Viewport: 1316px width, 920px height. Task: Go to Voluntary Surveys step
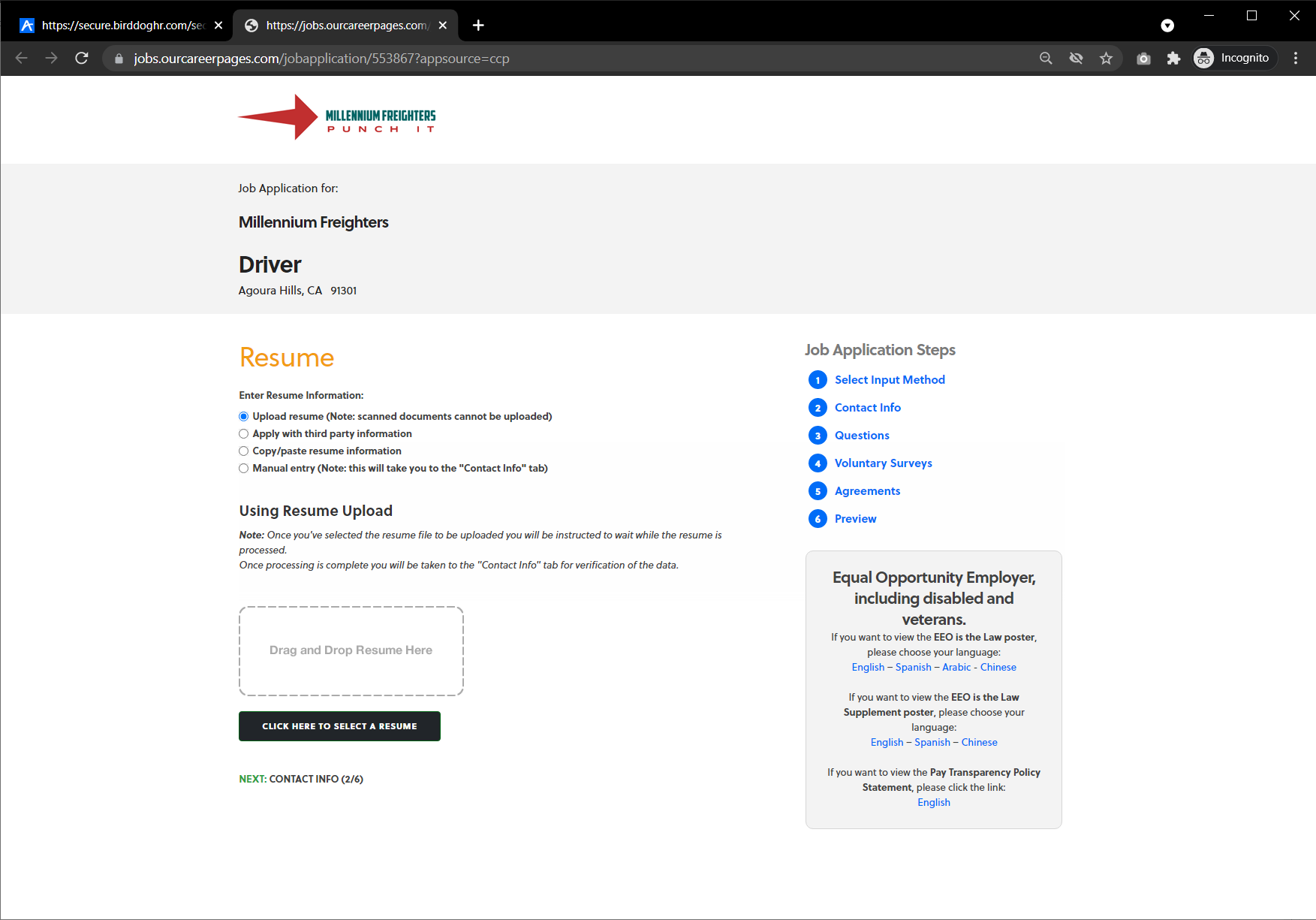tap(883, 463)
